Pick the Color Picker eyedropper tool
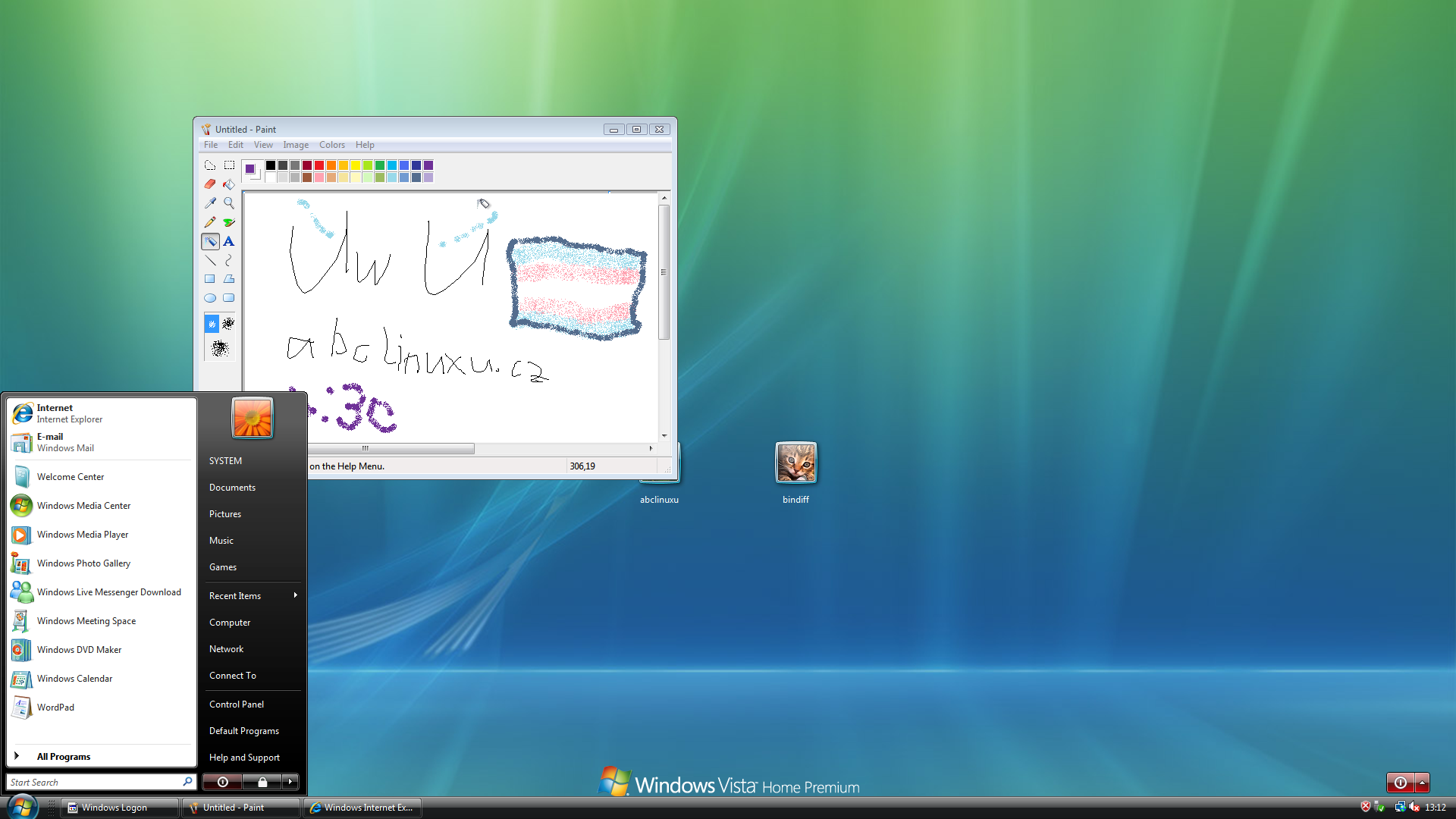 click(x=210, y=203)
